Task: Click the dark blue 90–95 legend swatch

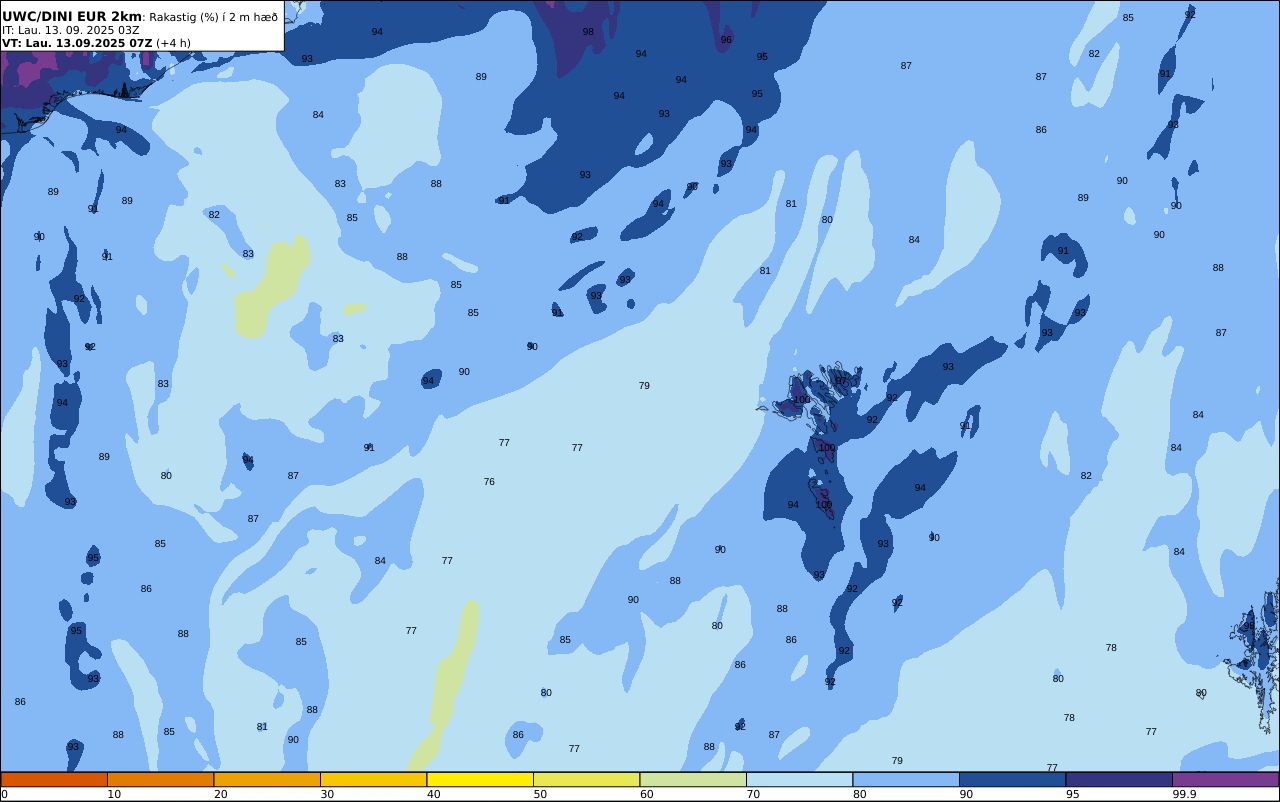Action: [1012, 779]
